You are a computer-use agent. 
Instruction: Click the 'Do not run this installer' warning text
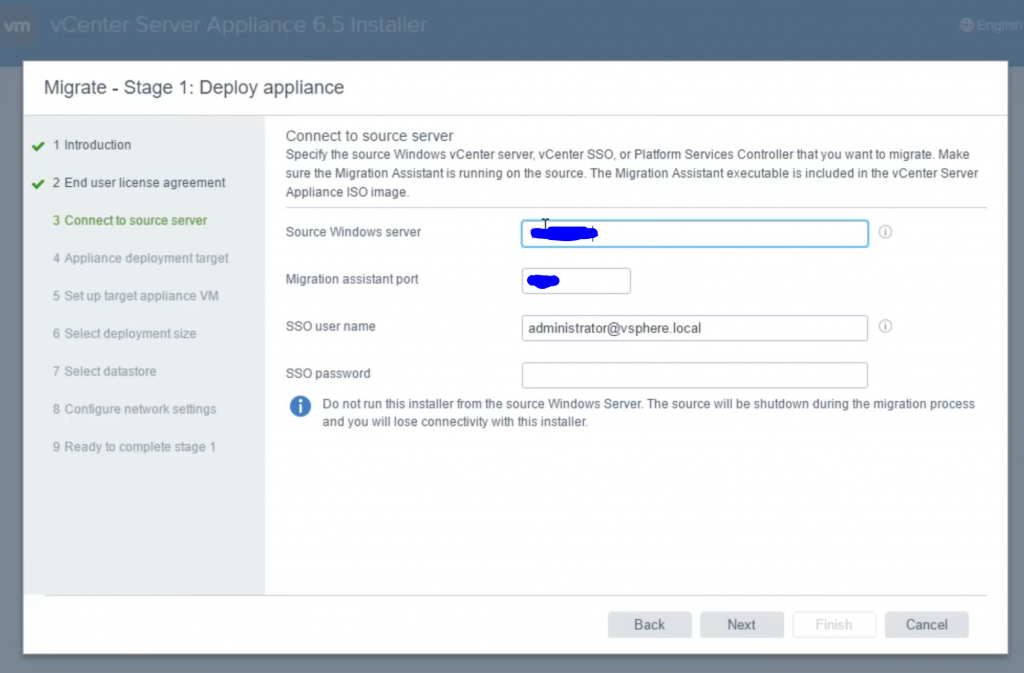coord(648,413)
